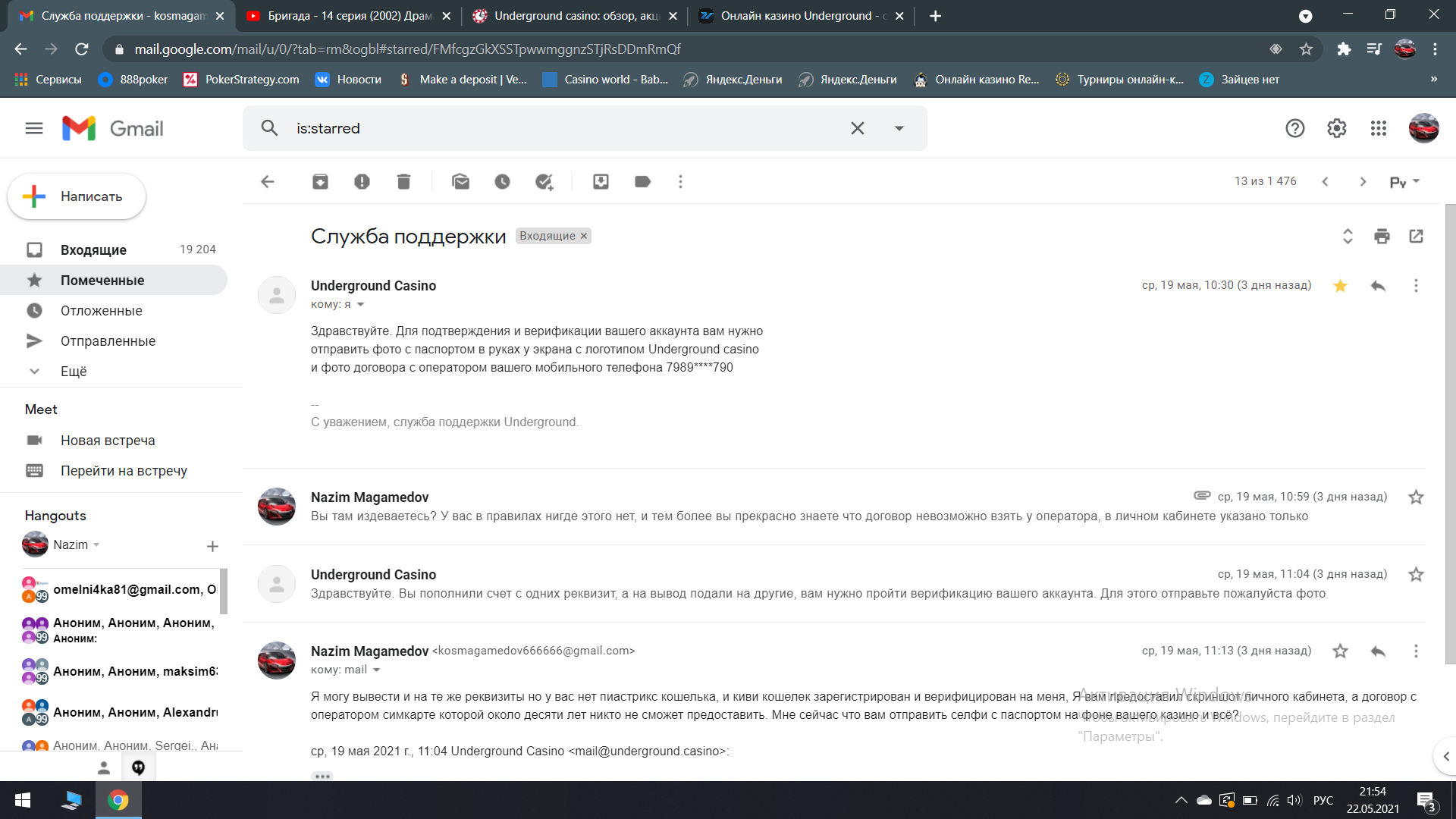This screenshot has width=1456, height=819.
Task: Select the Помеченные folder
Action: pyautogui.click(x=114, y=280)
